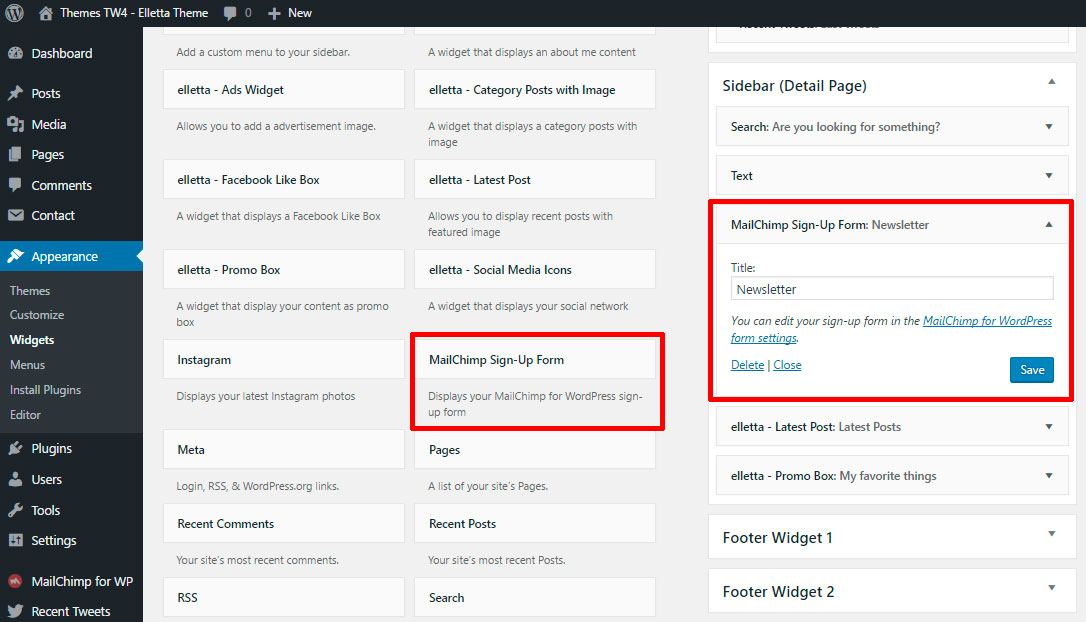Screen dimensions: 1086x622
Task: Open Customize under Appearance
Action: pos(37,315)
